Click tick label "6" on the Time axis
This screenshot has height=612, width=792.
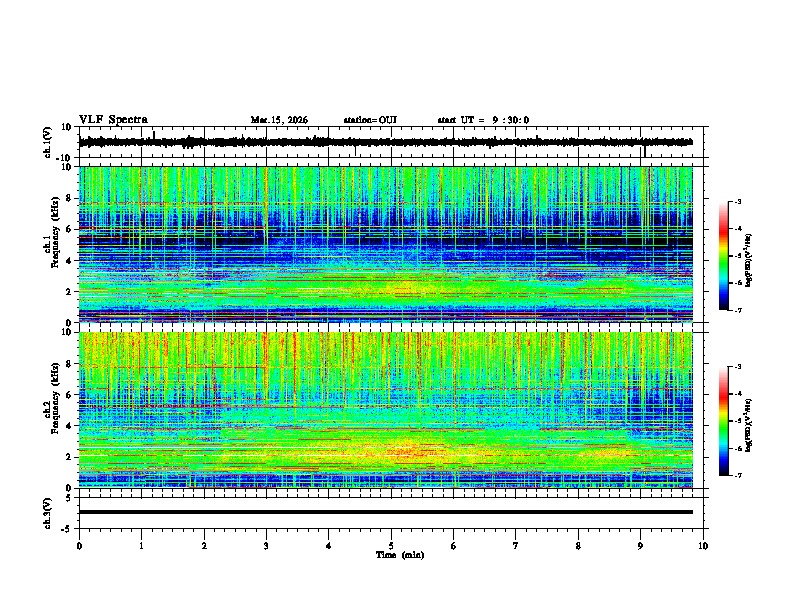(x=454, y=546)
